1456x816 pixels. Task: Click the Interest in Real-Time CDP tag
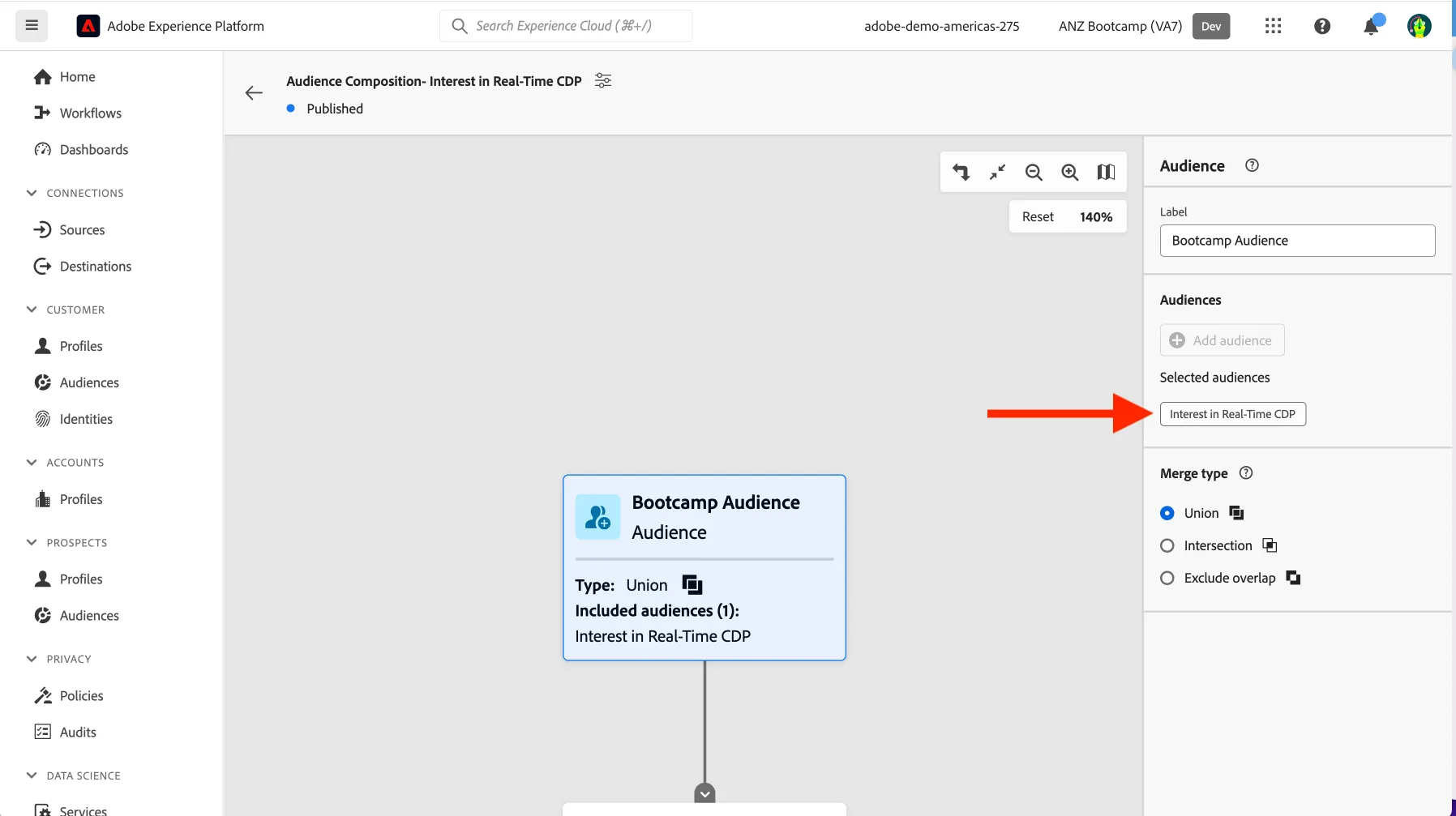(x=1232, y=414)
